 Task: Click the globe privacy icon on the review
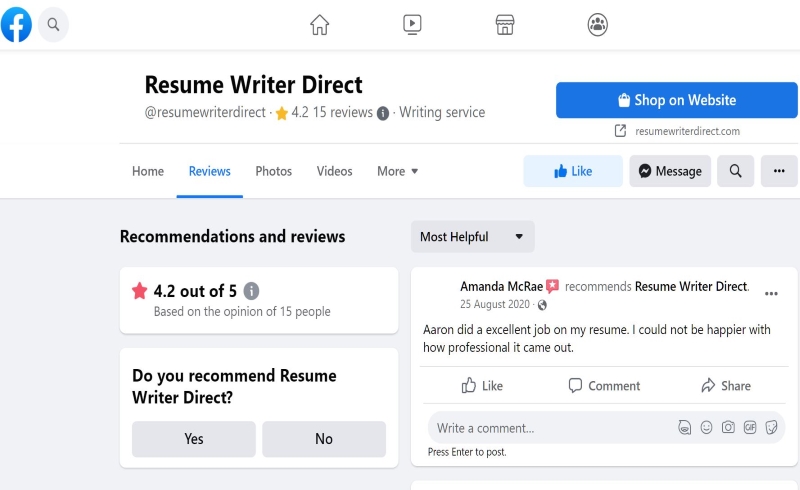coord(542,305)
